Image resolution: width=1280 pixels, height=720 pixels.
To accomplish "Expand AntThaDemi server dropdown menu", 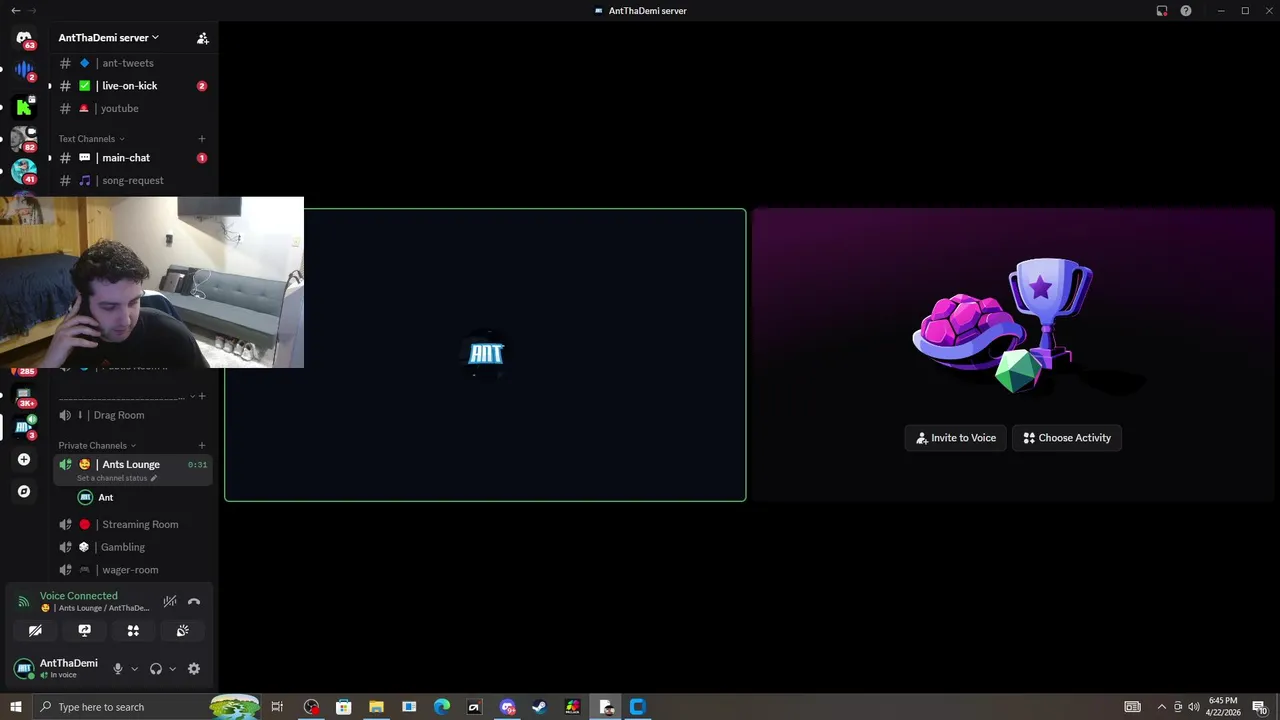I will [x=109, y=38].
